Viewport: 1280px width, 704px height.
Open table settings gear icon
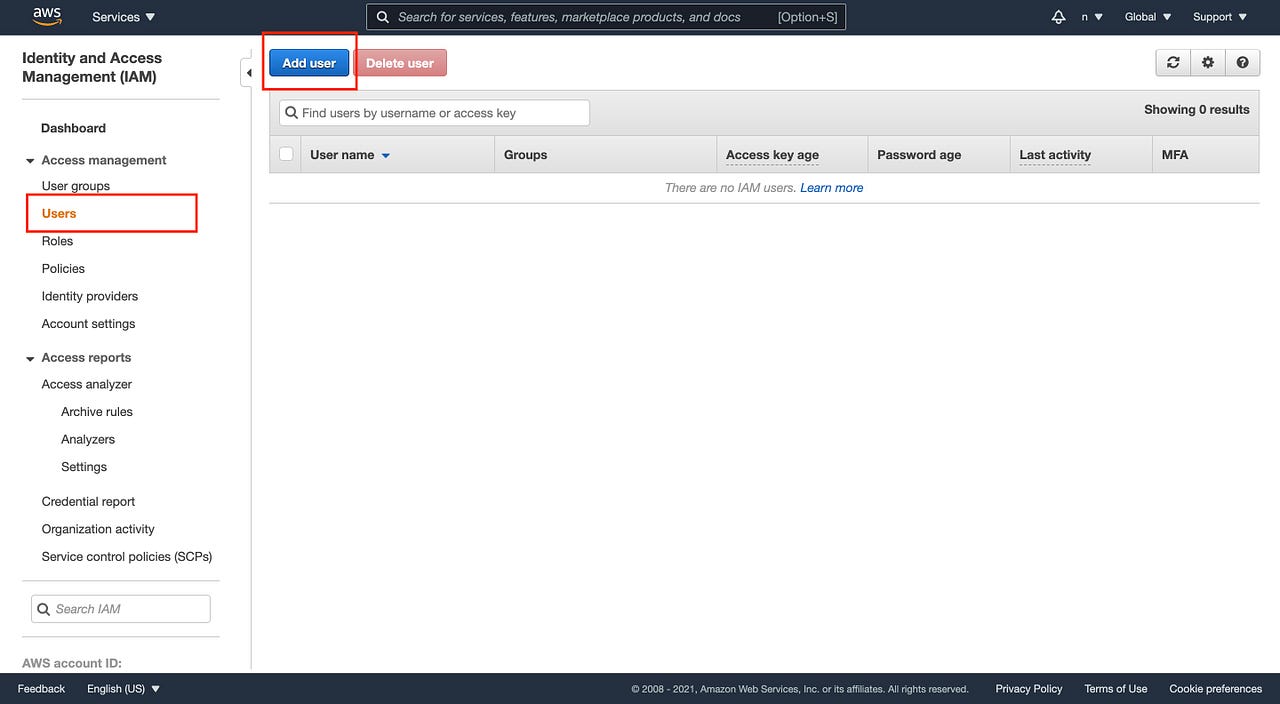tap(1208, 62)
